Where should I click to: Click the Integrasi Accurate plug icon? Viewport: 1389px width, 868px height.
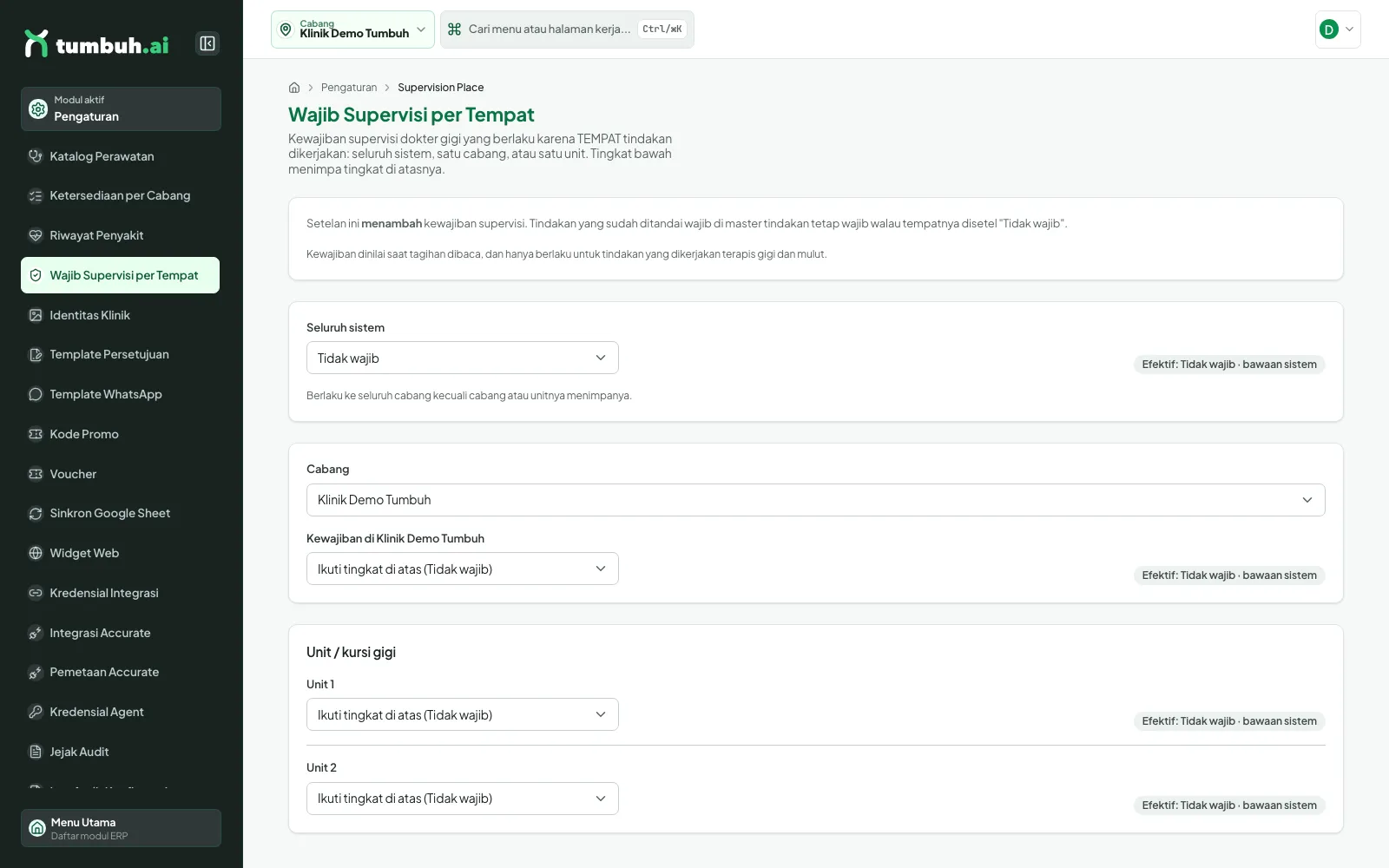[x=36, y=633]
